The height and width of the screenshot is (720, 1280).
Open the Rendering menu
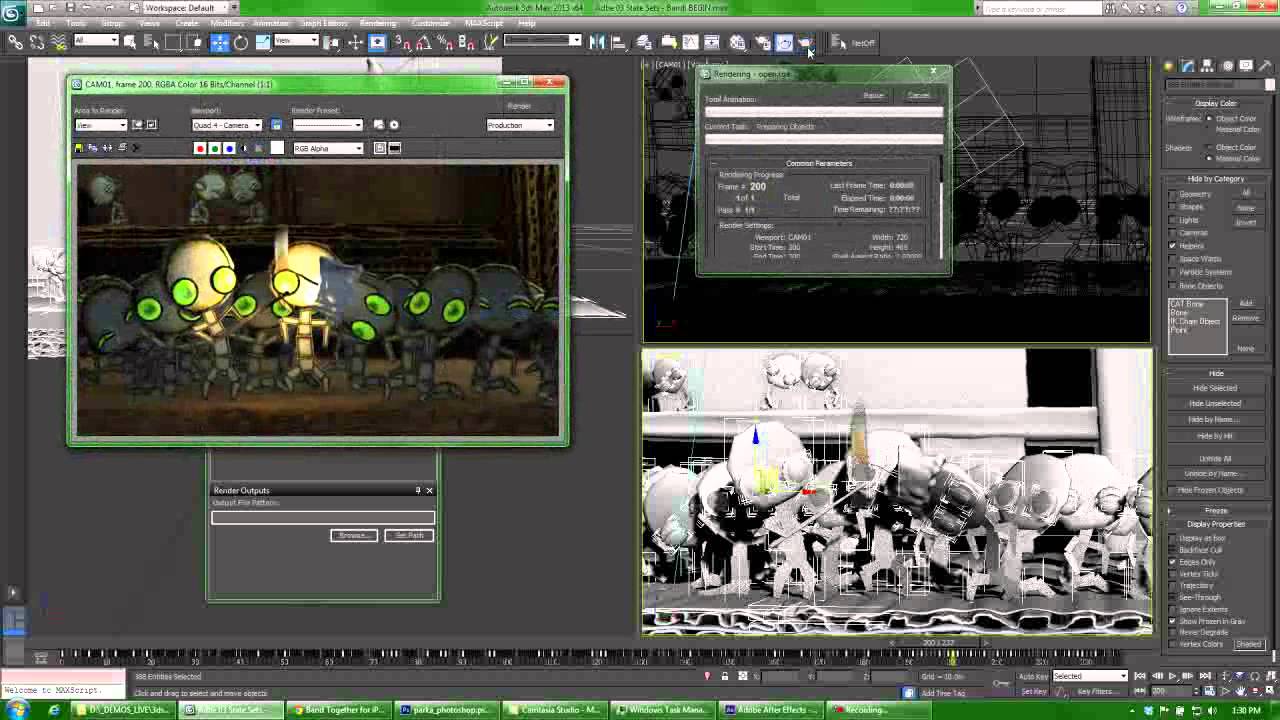[378, 23]
